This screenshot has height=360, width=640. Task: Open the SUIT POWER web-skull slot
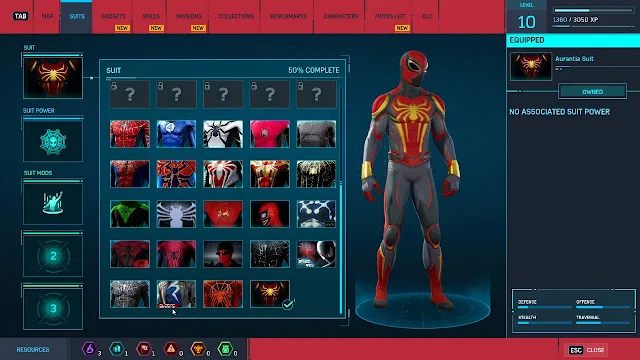pos(53,141)
